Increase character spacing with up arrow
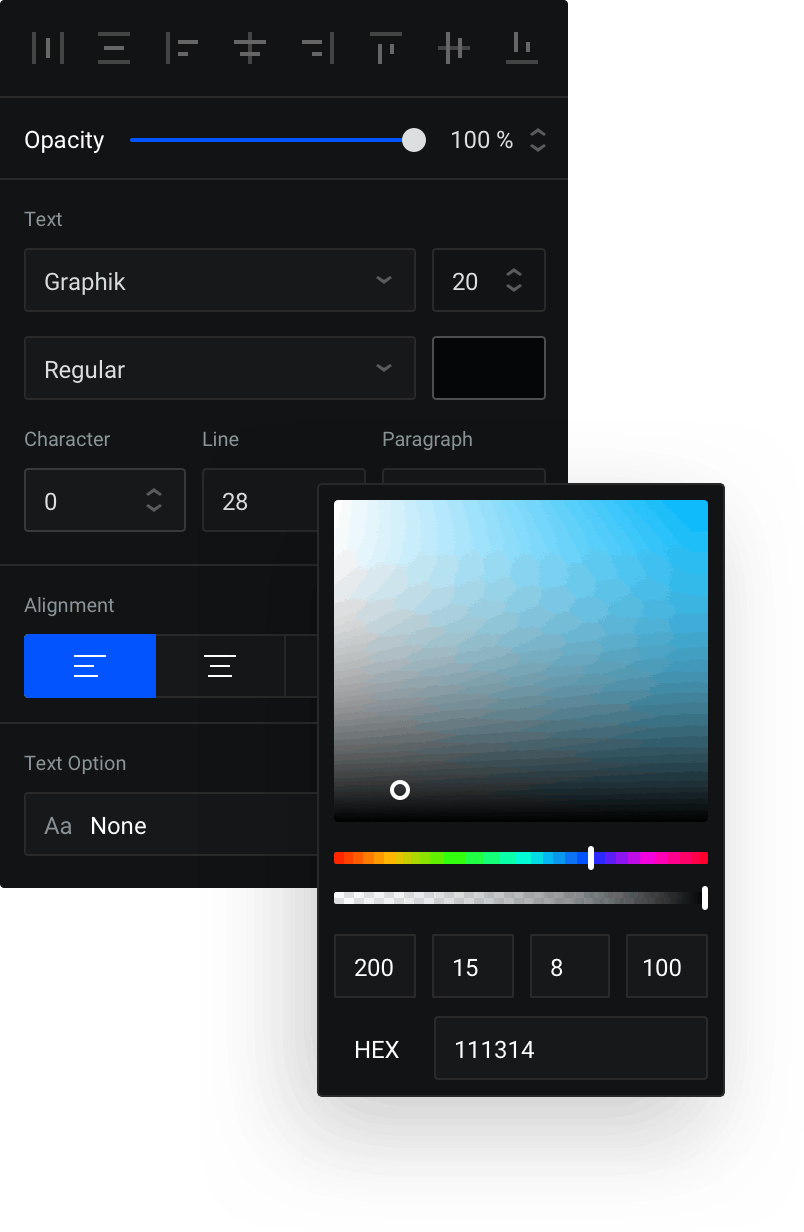This screenshot has width=804, height=1232. coord(154,493)
